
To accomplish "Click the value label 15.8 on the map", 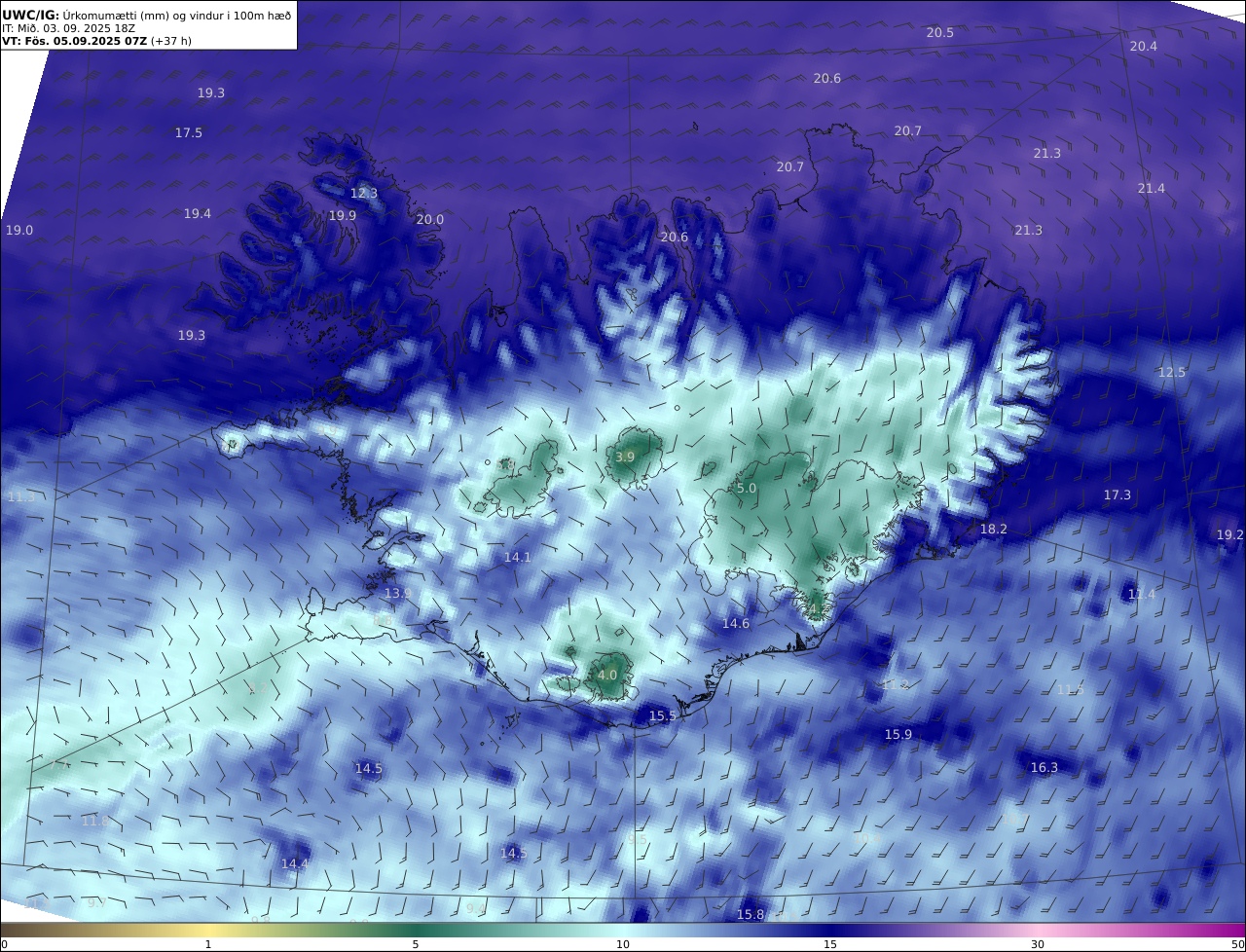I will 751,915.
